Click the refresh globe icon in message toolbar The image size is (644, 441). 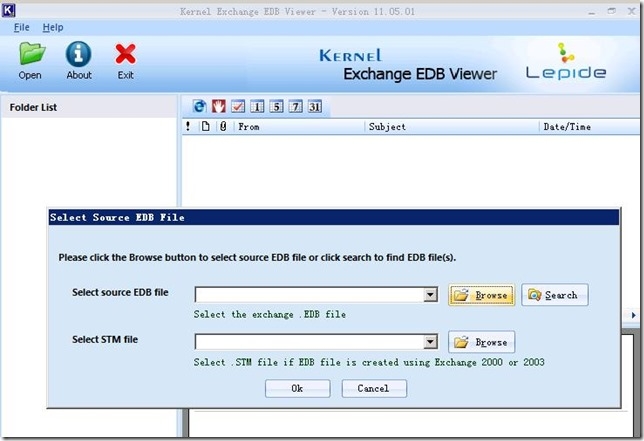[199, 107]
